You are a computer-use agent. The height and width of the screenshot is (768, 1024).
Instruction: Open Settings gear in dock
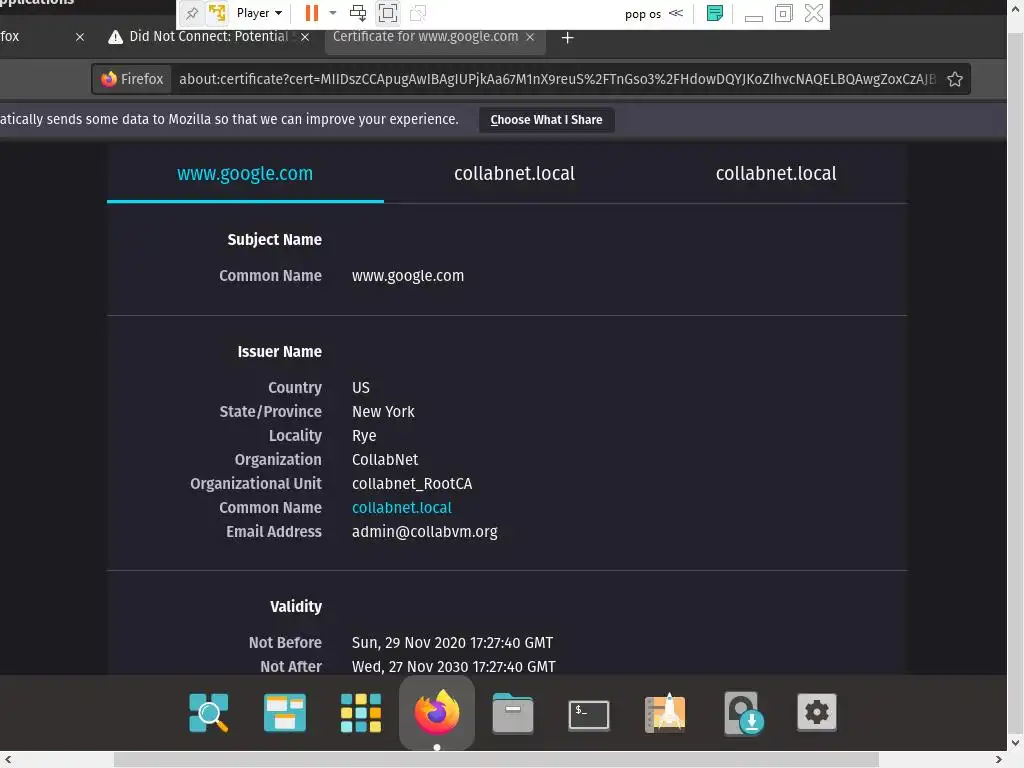pyautogui.click(x=817, y=712)
